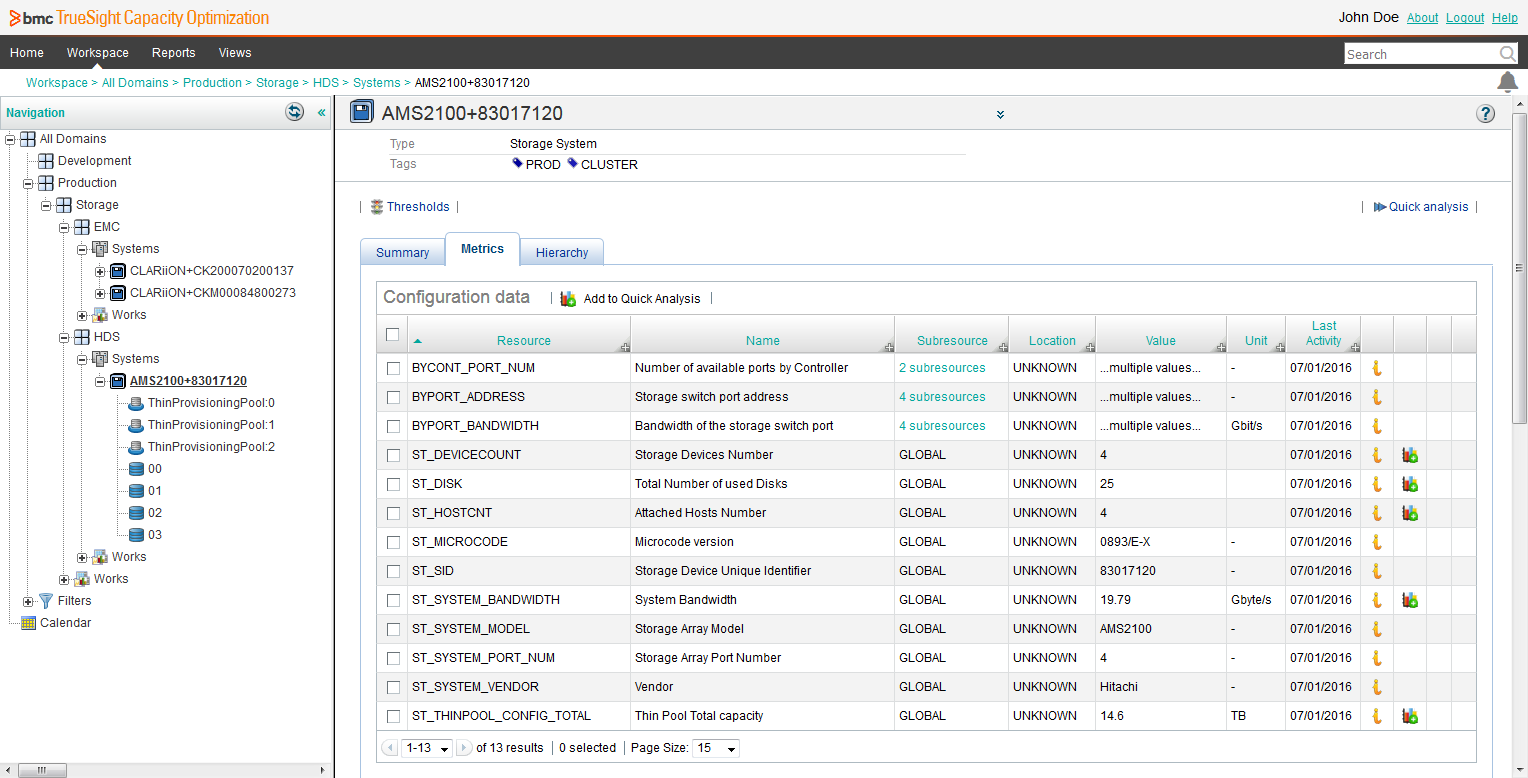Click the main page vertical scrollbar
Viewport: 1528px width, 778px height.
point(1520,266)
